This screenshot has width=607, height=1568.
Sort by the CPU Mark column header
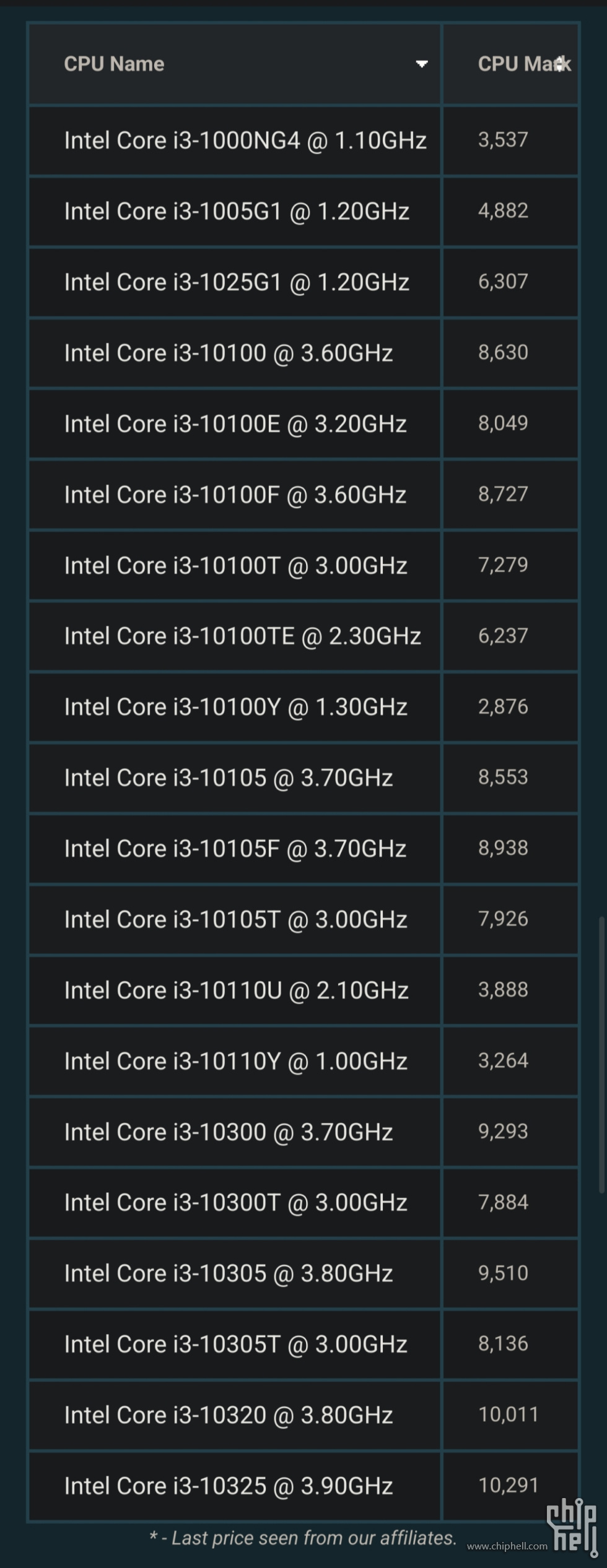click(524, 64)
